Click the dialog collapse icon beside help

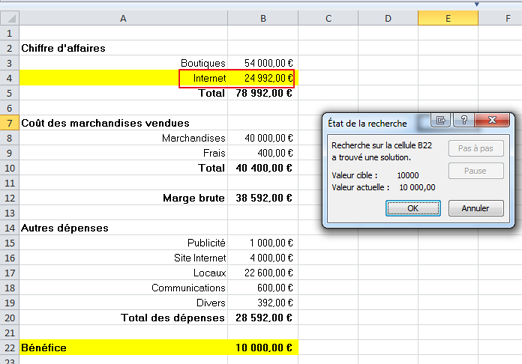coord(441,120)
